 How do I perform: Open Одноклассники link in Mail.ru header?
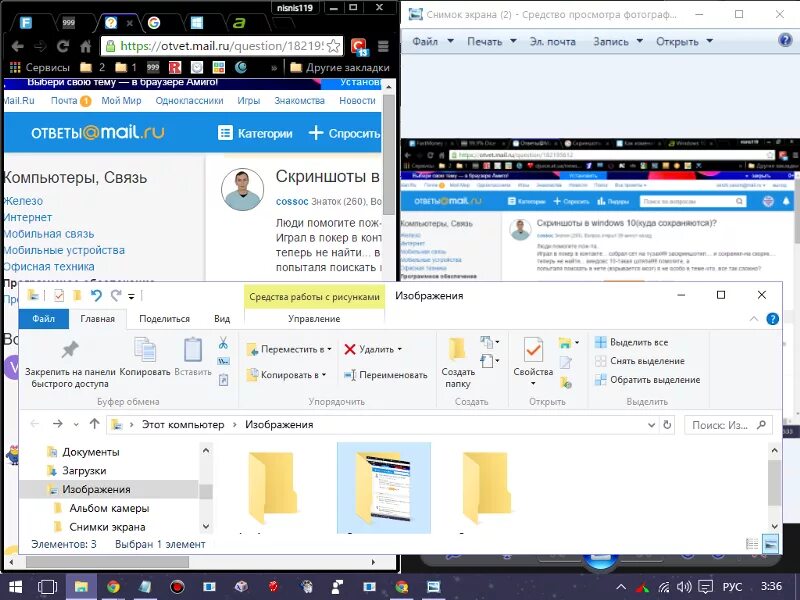(189, 101)
